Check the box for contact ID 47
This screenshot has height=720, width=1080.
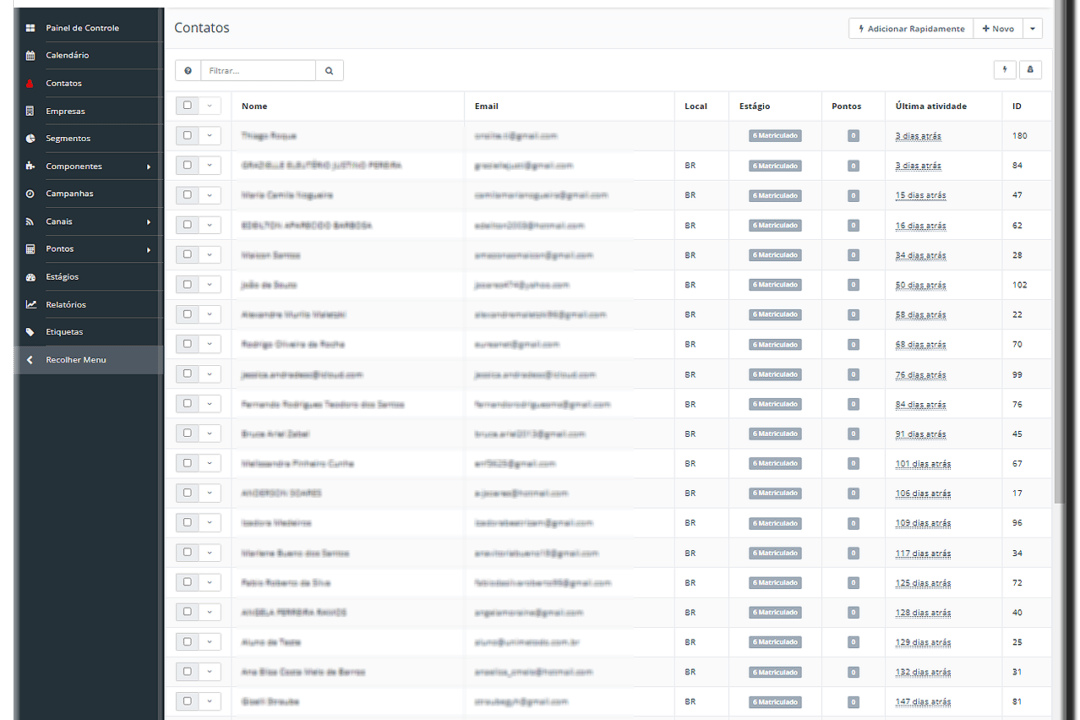tap(187, 195)
